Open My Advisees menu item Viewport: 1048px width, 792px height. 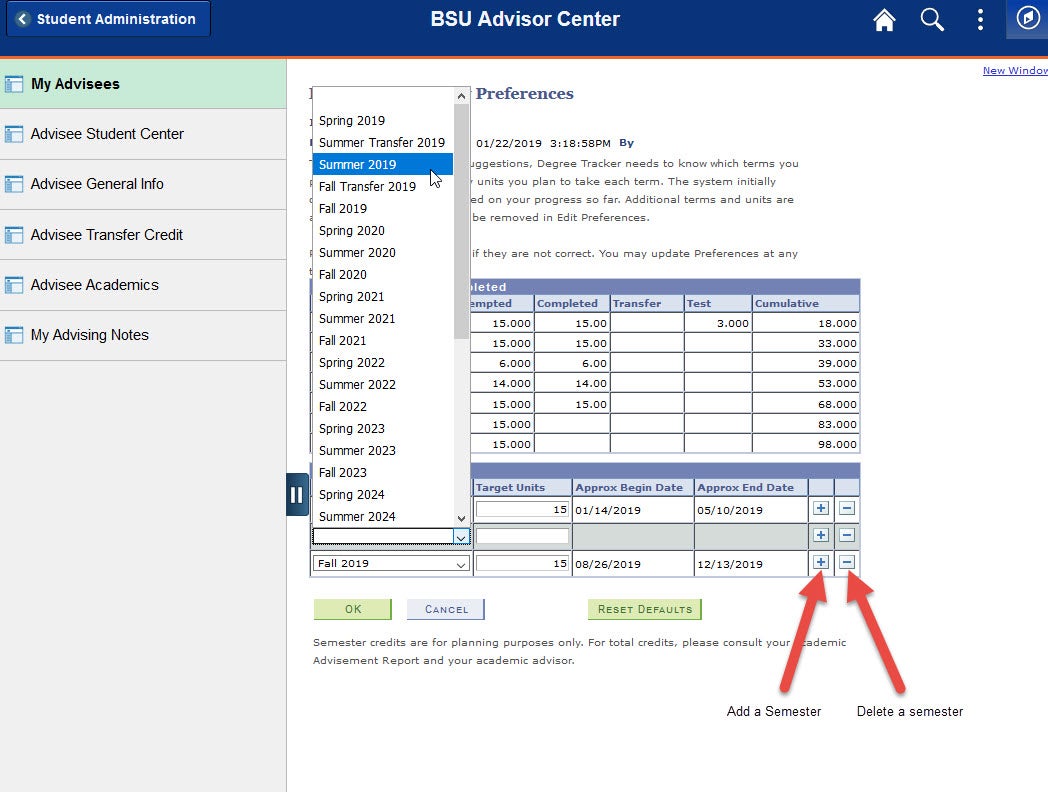click(x=143, y=84)
